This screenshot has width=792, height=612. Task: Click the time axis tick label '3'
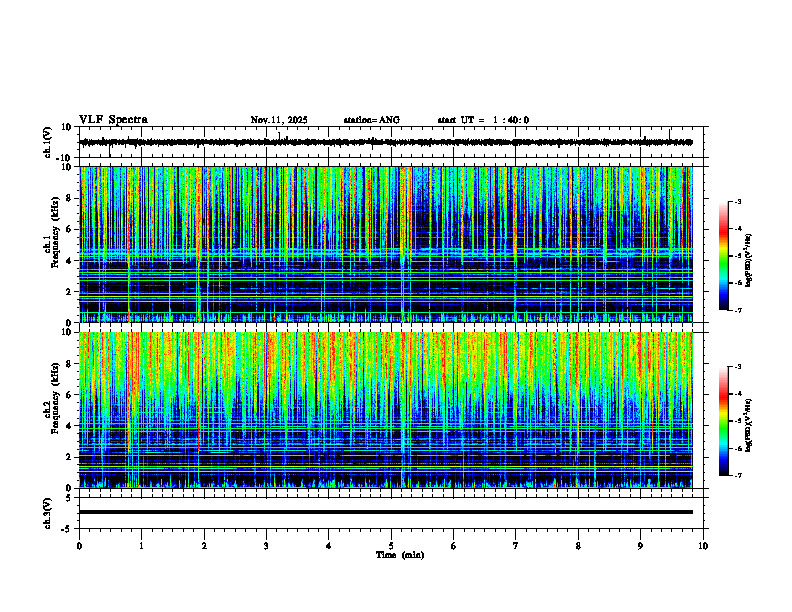(x=266, y=546)
